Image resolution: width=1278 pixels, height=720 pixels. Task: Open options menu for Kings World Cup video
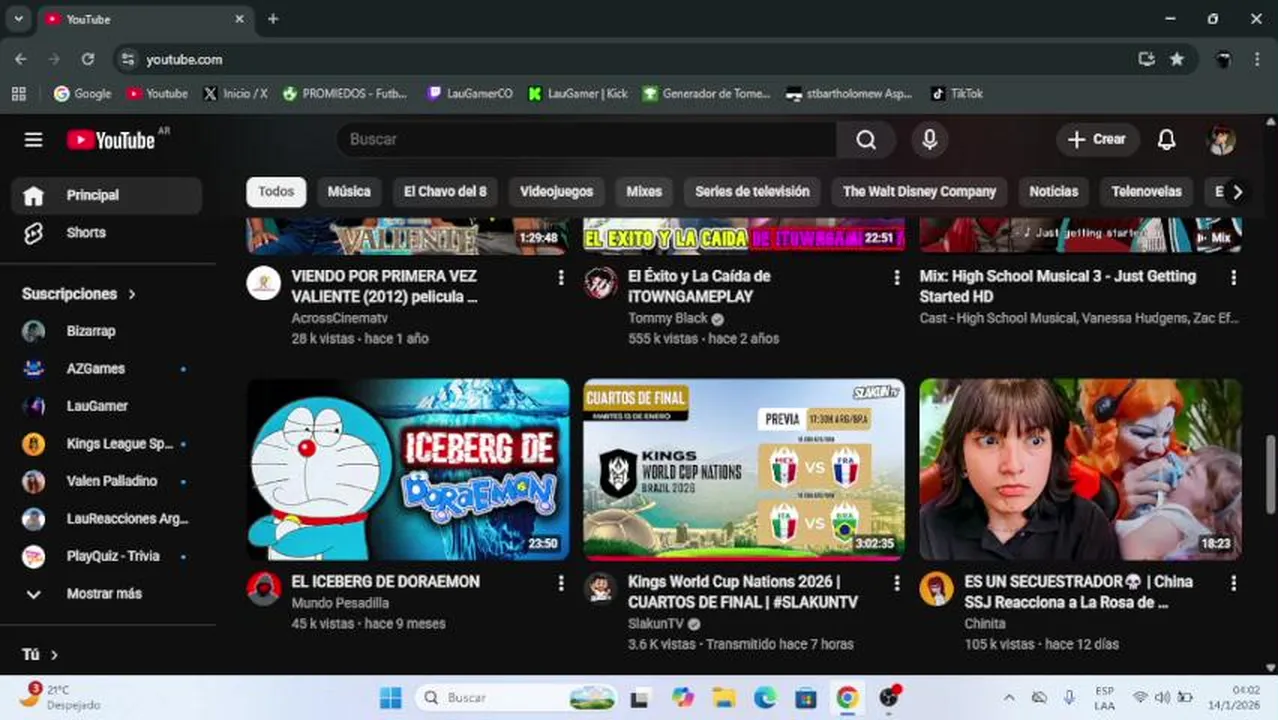tap(897, 583)
